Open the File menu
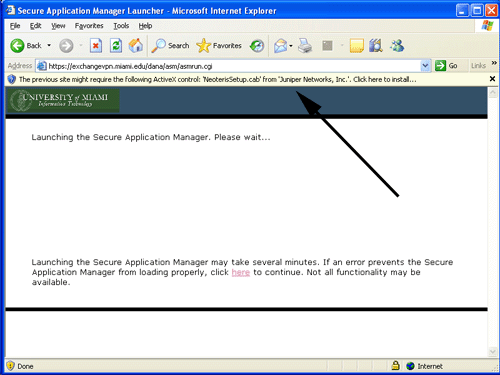This screenshot has height=375, width=500. click(x=15, y=26)
